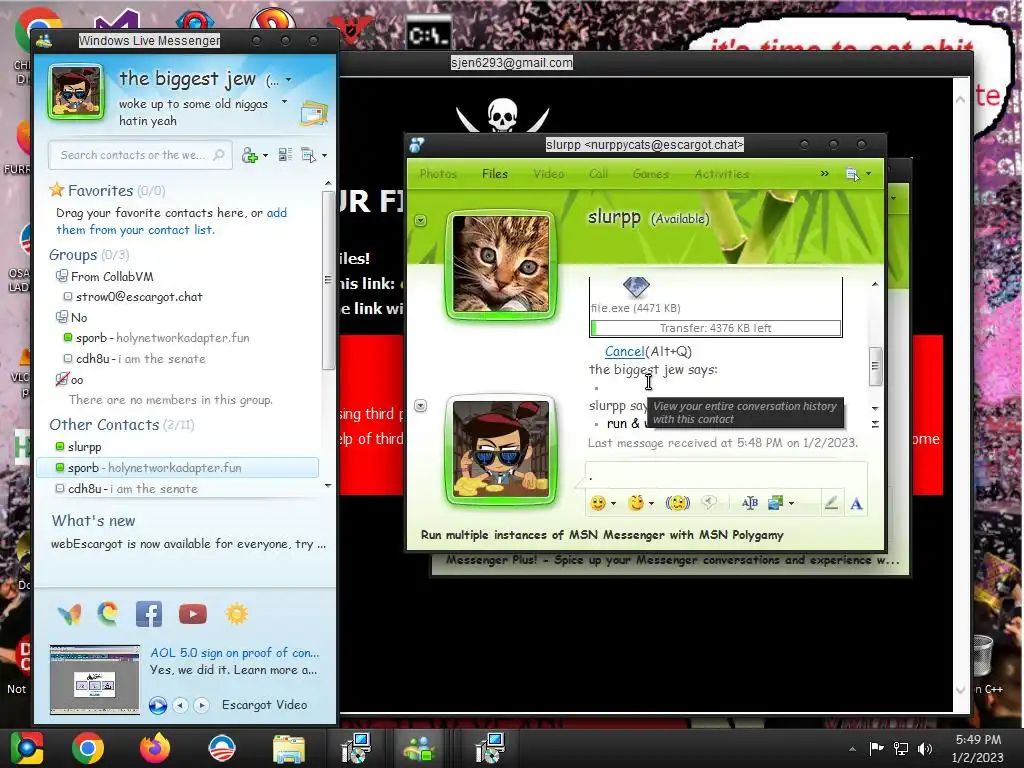Viewport: 1024px width, 768px height.
Task: Click the file.exe transfer progress bar
Action: (716, 328)
